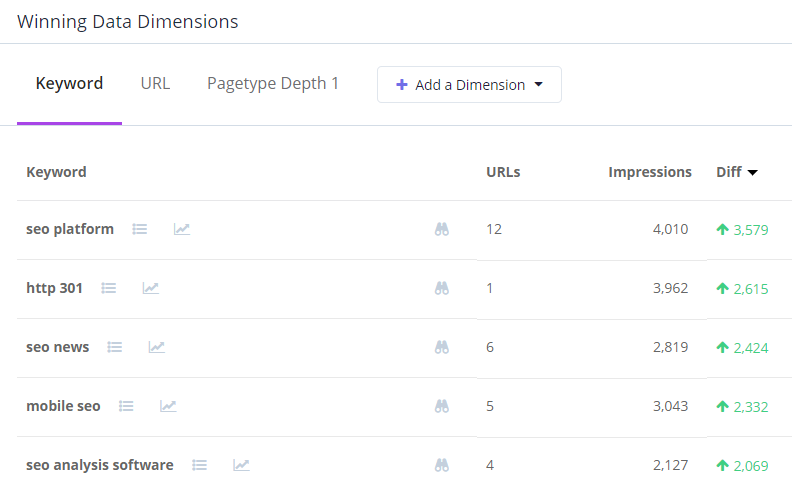
Task: View trend chart for mobile seo
Action: (168, 406)
